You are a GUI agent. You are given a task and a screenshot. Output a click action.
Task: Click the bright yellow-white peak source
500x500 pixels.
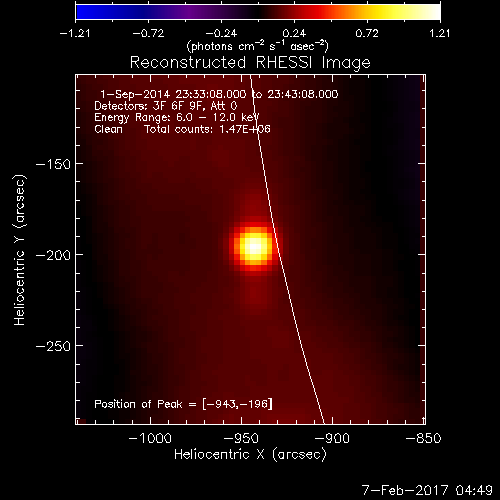click(x=255, y=247)
